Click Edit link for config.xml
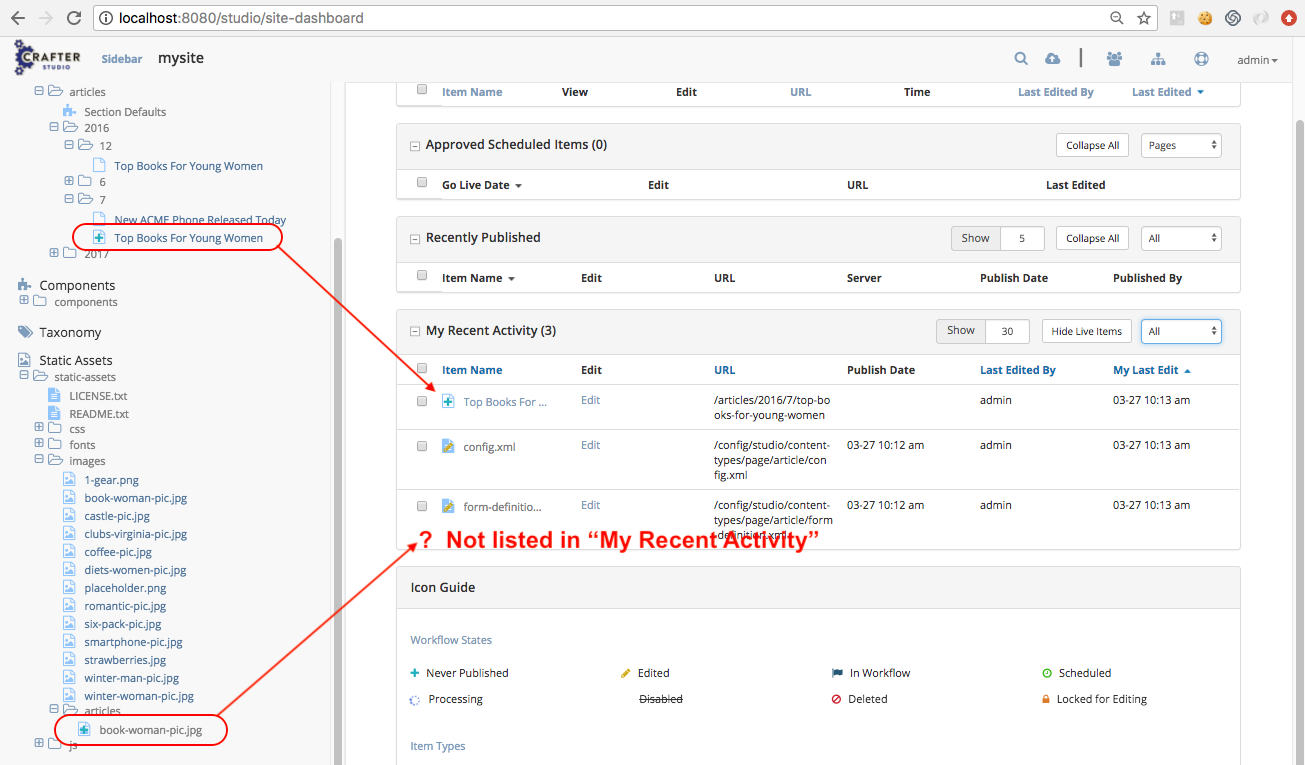 (x=591, y=445)
